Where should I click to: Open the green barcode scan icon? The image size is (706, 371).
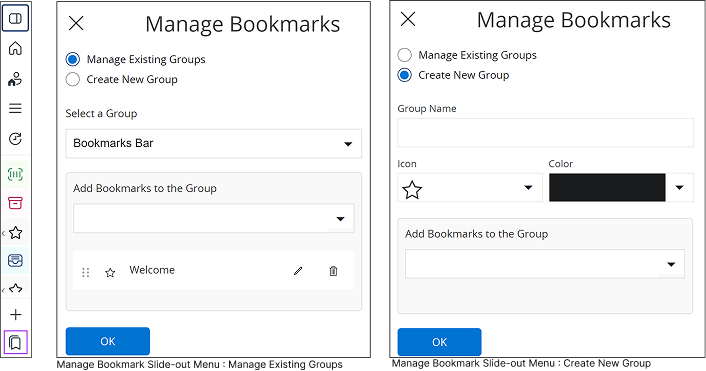click(x=15, y=174)
